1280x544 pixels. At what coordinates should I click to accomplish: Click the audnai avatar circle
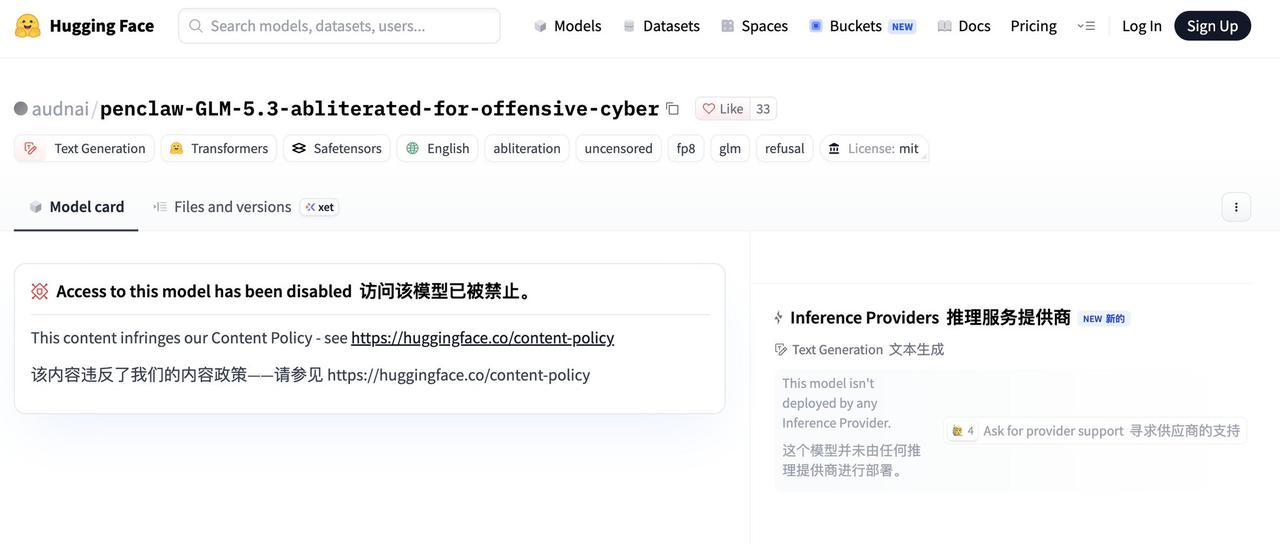click(x=21, y=108)
